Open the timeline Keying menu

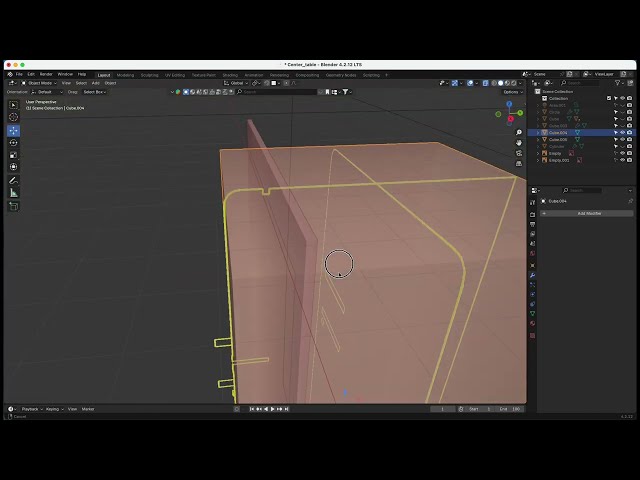(x=54, y=409)
